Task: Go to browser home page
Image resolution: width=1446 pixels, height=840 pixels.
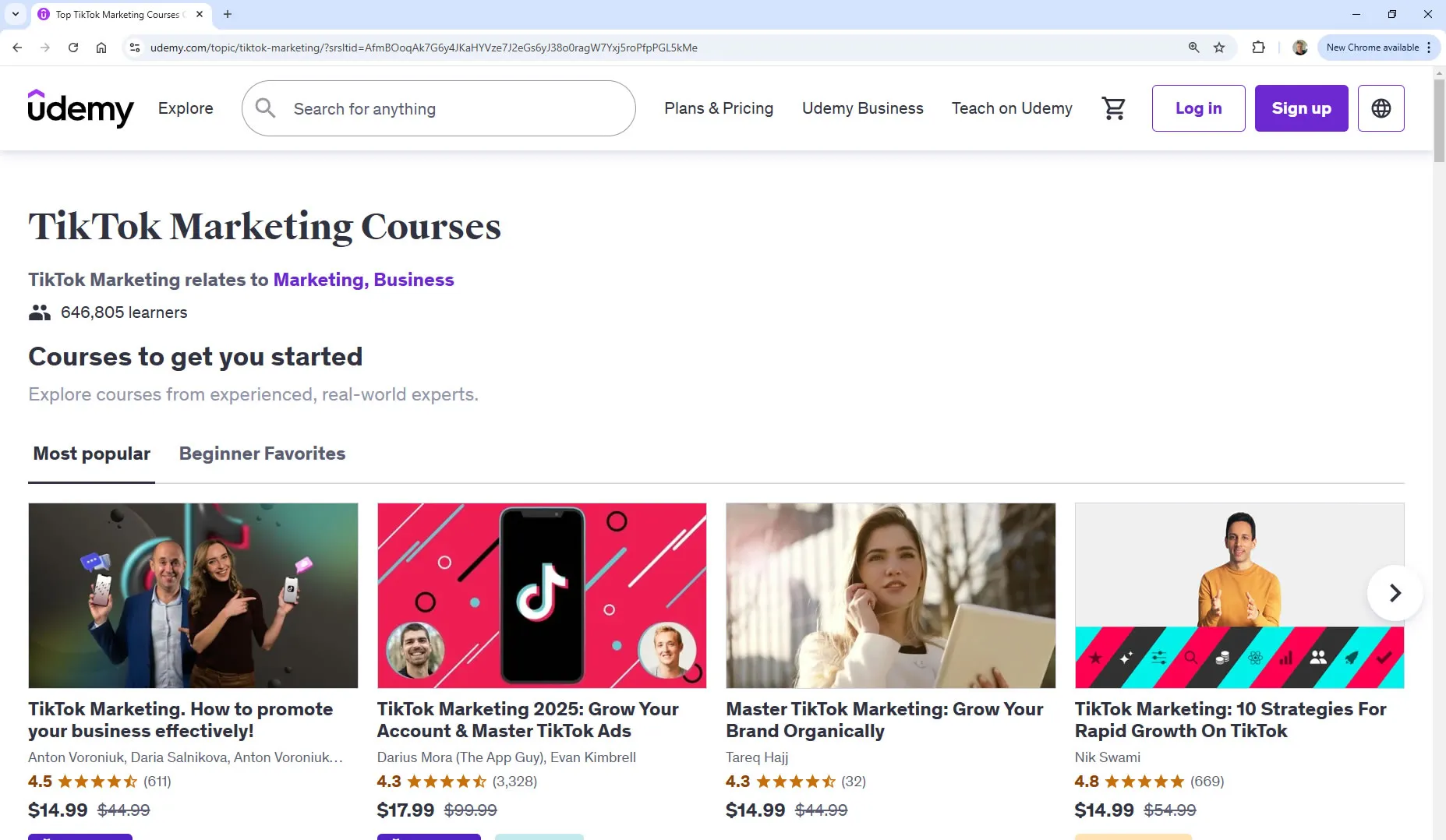Action: click(101, 48)
